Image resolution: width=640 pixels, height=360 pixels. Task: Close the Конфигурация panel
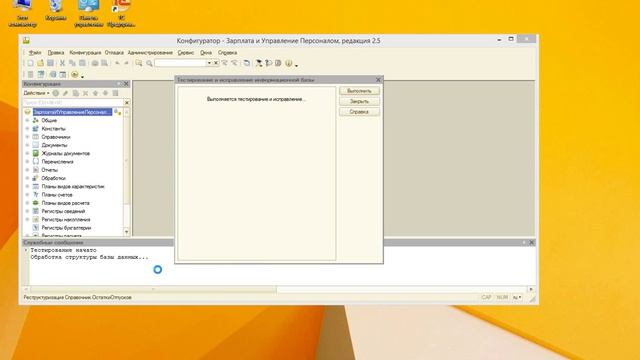[126, 84]
